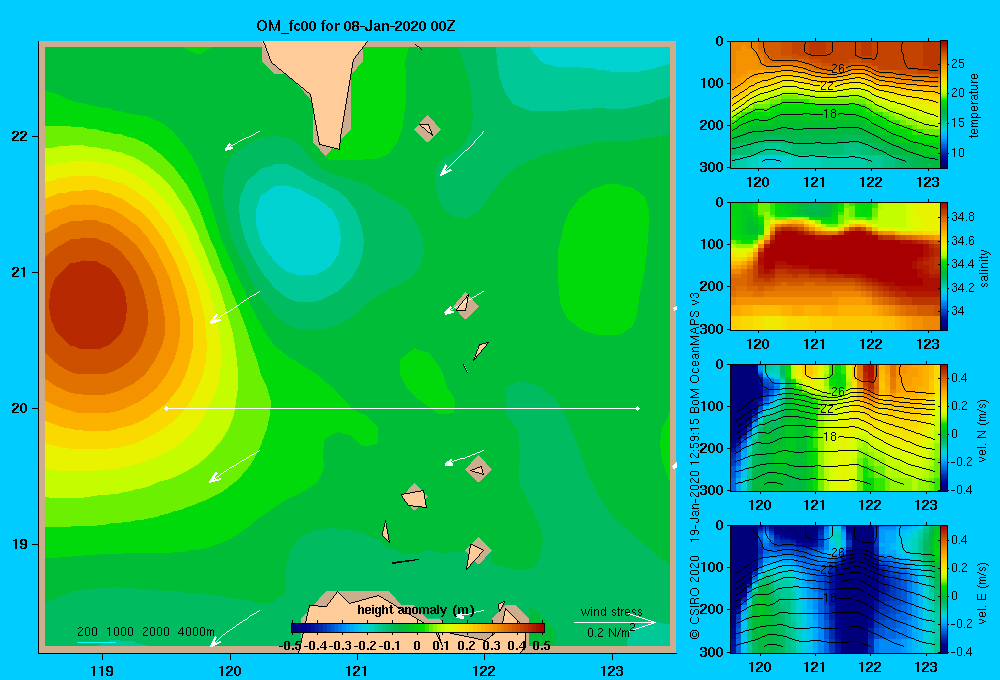Click the east endpoint of the white transect line

click(638, 408)
